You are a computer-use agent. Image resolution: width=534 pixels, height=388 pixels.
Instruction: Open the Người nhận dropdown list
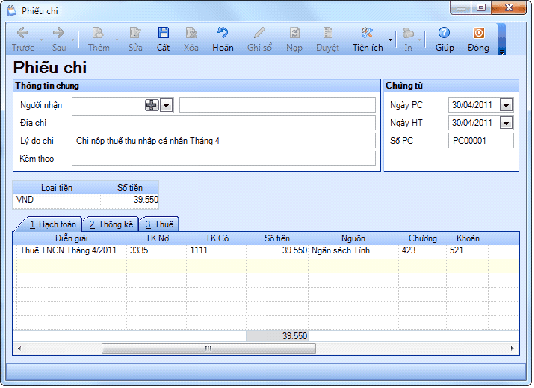(167, 105)
